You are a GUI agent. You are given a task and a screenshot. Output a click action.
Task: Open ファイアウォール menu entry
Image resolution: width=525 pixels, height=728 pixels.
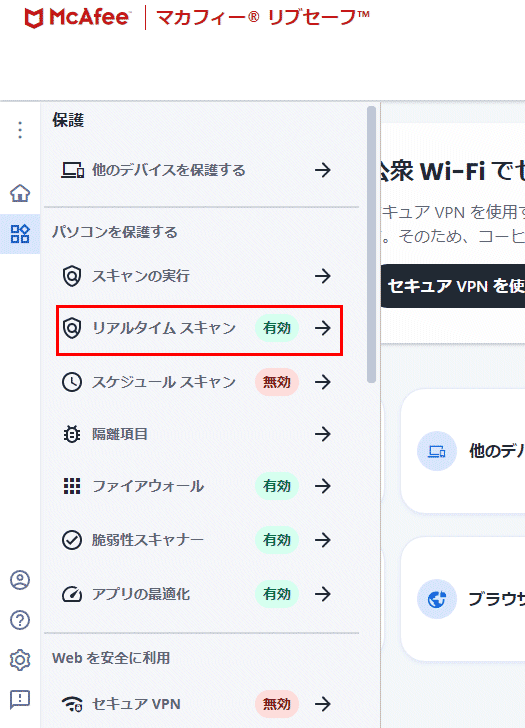(200, 486)
